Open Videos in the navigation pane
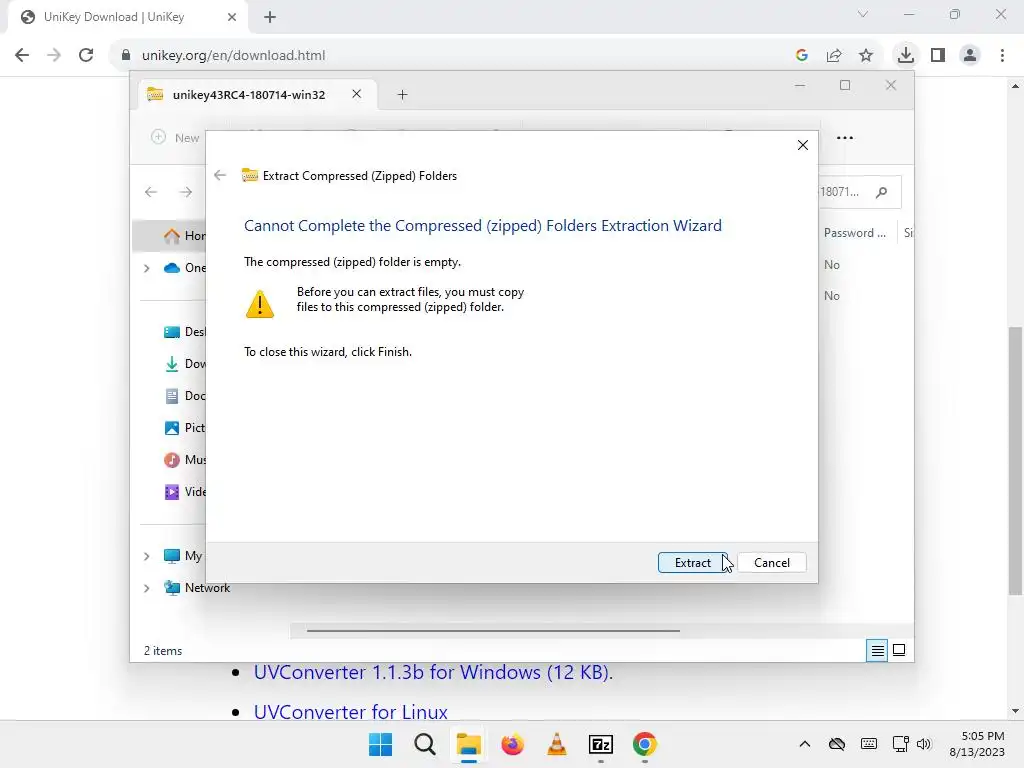This screenshot has height=768, width=1024. [185, 492]
